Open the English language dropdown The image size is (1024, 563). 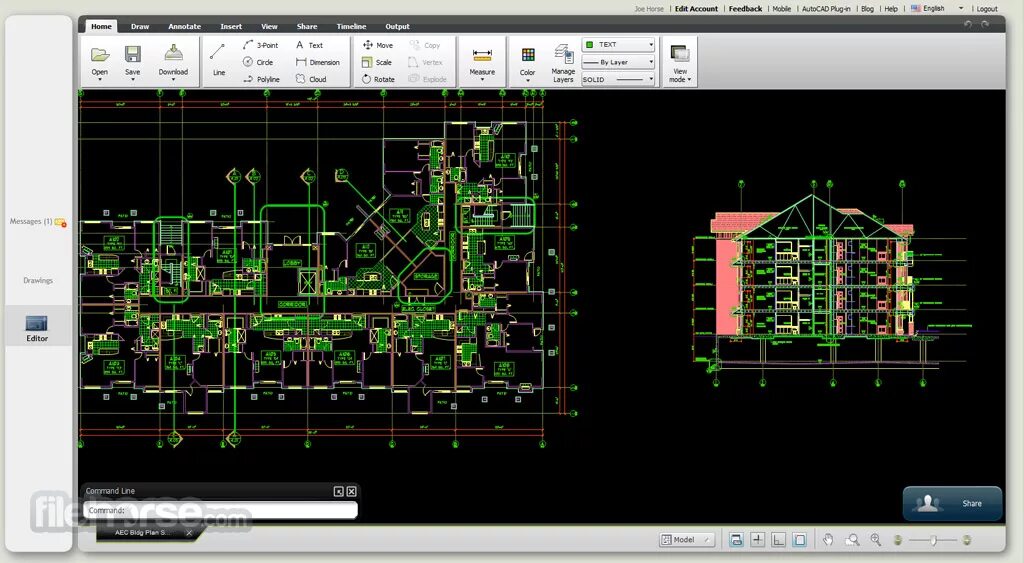[937, 8]
